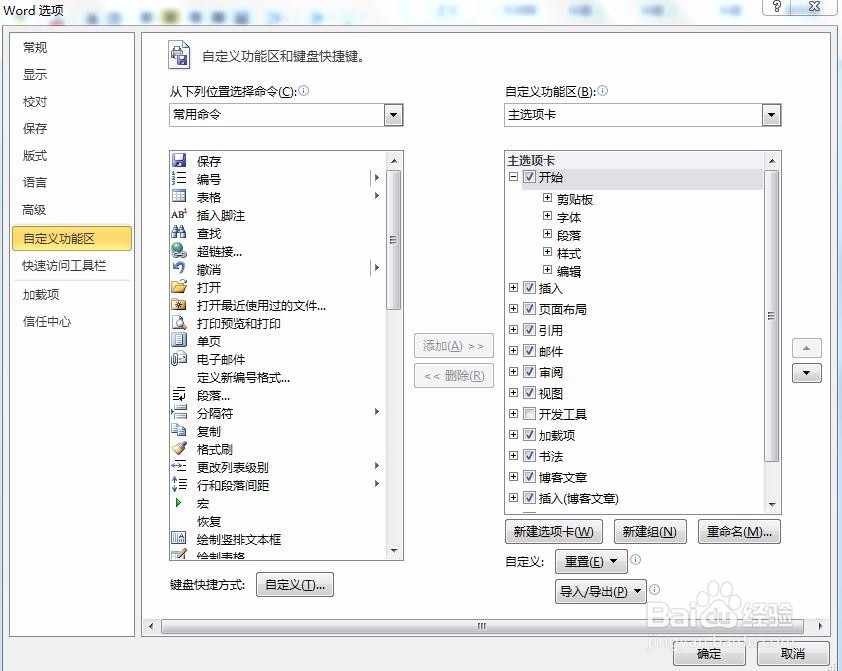This screenshot has height=671, width=842.
Task: Toggle the 书法 tab checkbox
Action: coord(529,456)
